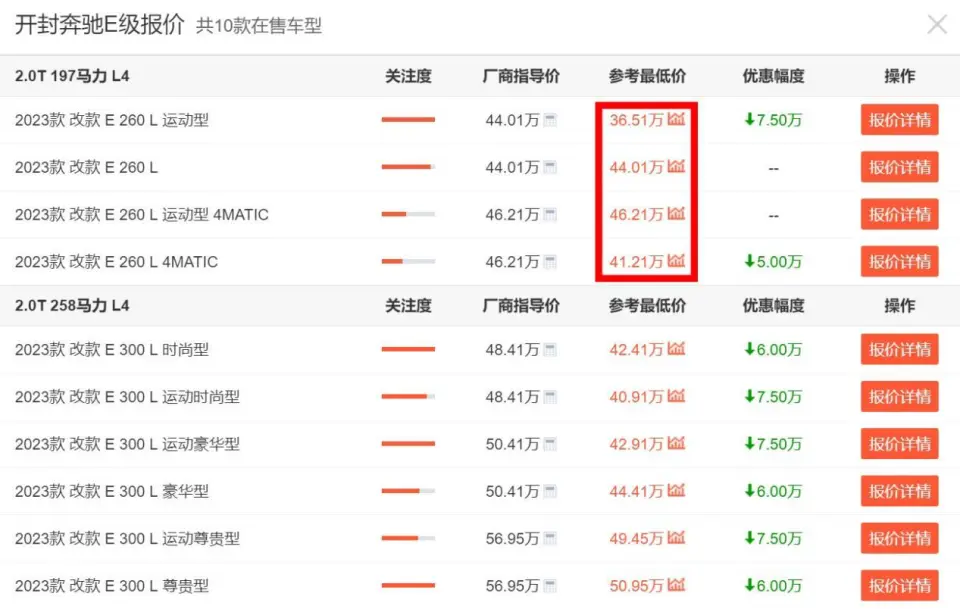Select the E 300 L 尊贵型 model link
The width and height of the screenshot is (960, 609).
112,586
